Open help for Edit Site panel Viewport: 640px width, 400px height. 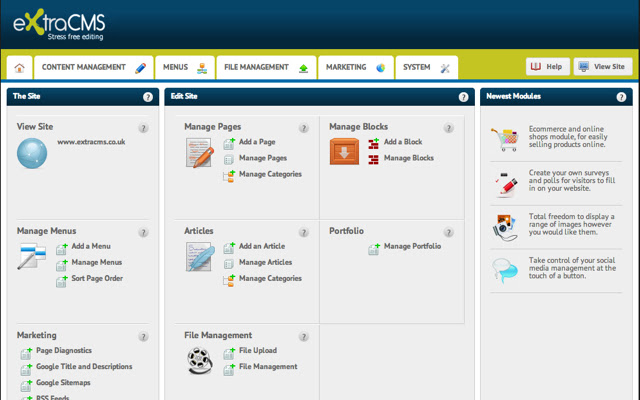463,97
